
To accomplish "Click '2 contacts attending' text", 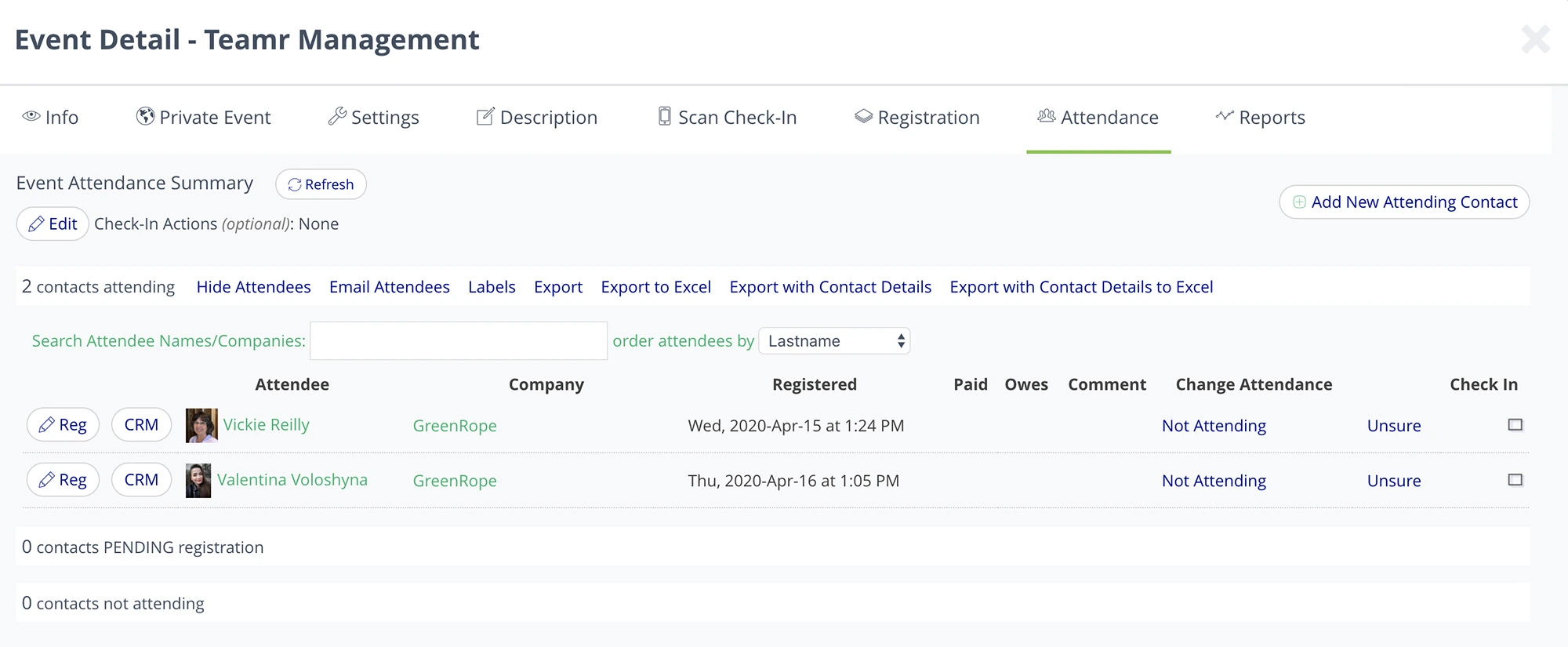I will pos(98,287).
